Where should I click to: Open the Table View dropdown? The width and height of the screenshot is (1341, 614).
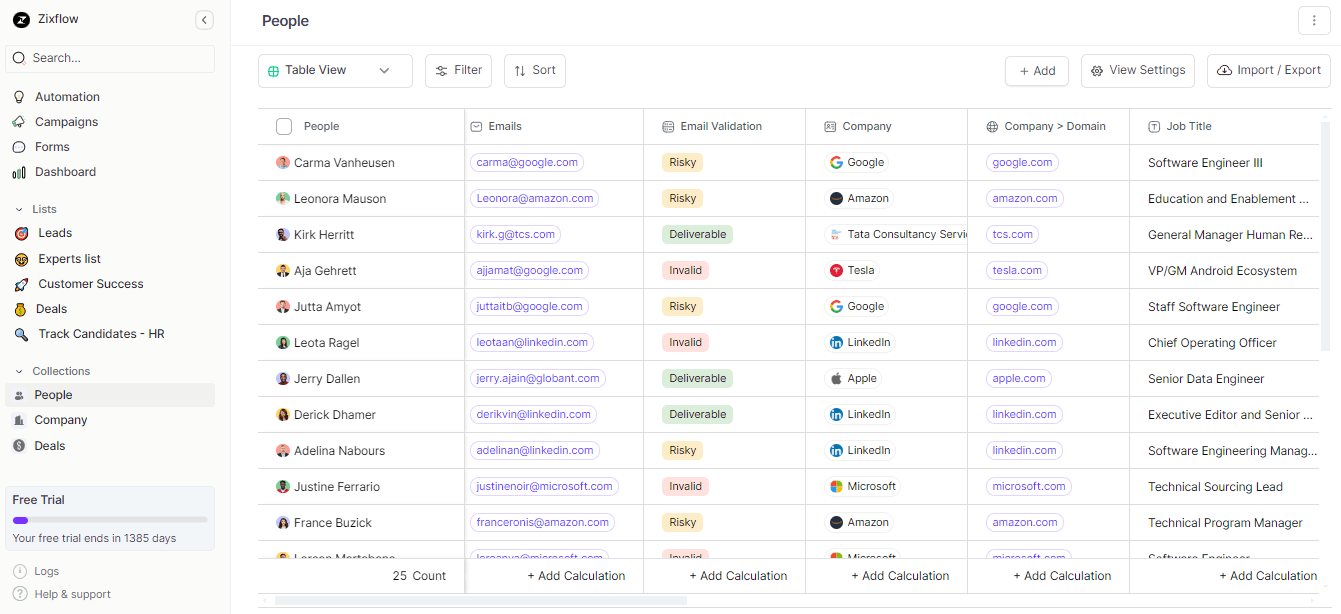383,70
